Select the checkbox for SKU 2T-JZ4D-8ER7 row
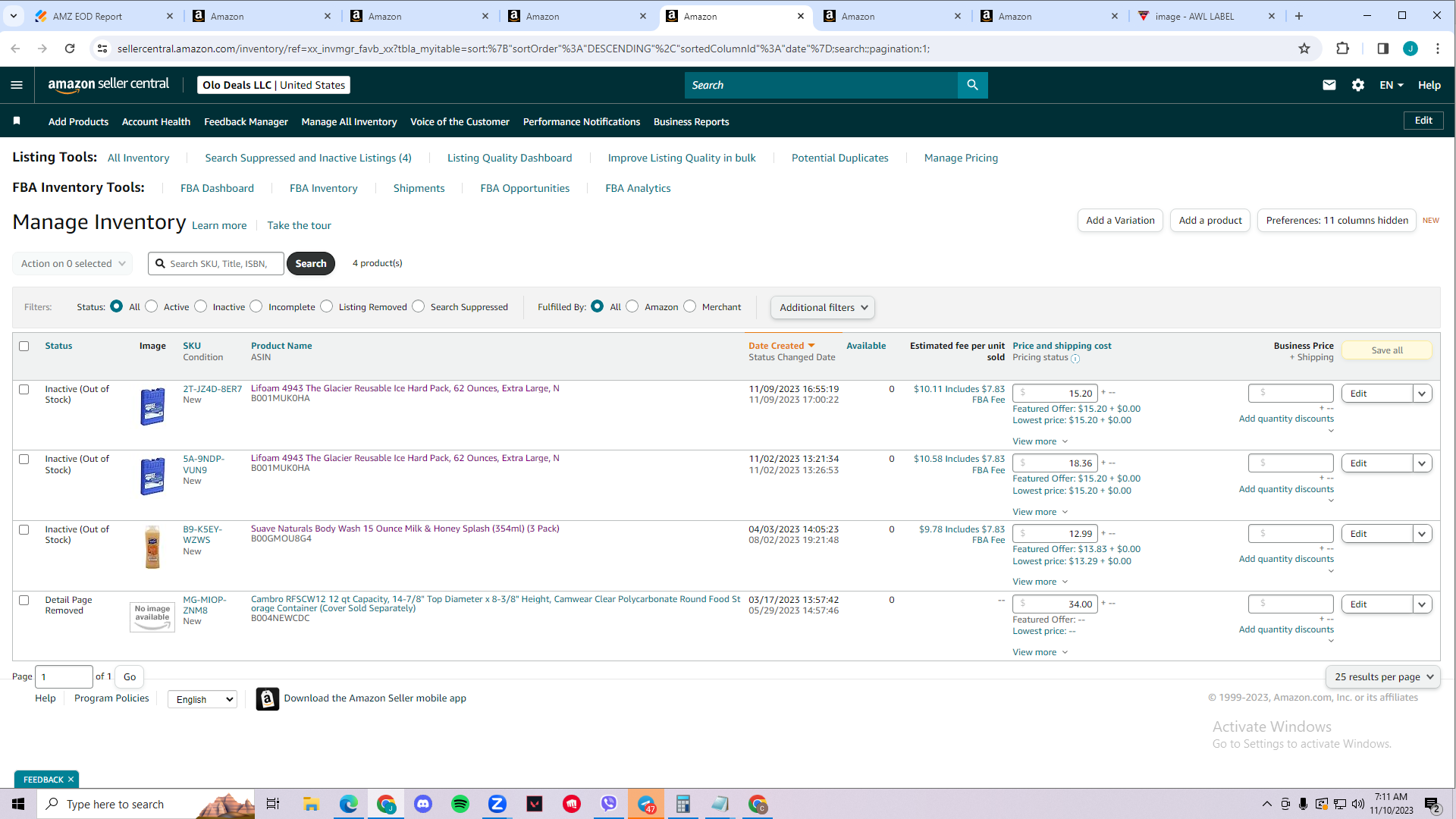 pos(24,390)
